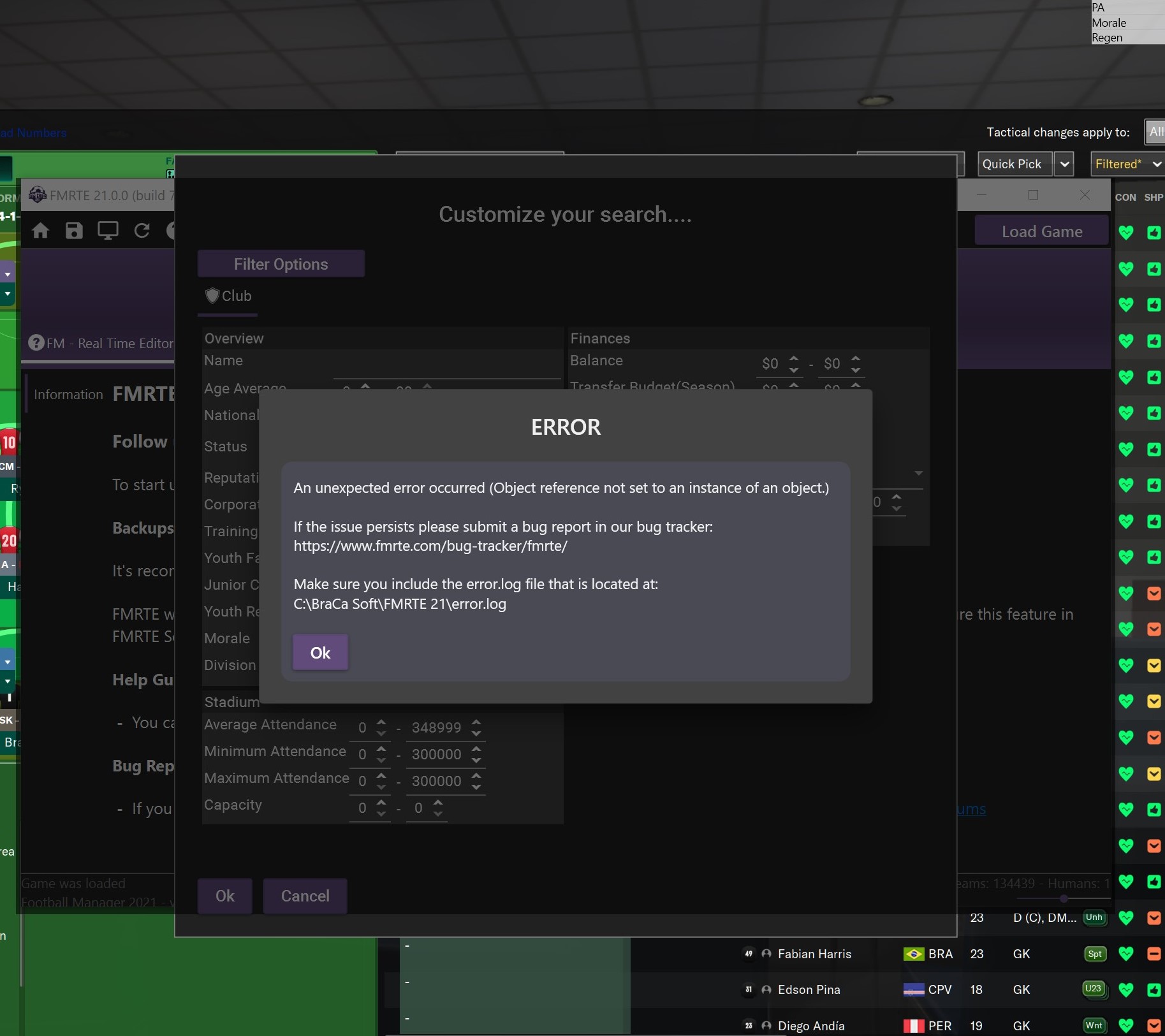Open the Club tab
The height and width of the screenshot is (1036, 1165).
coord(228,296)
